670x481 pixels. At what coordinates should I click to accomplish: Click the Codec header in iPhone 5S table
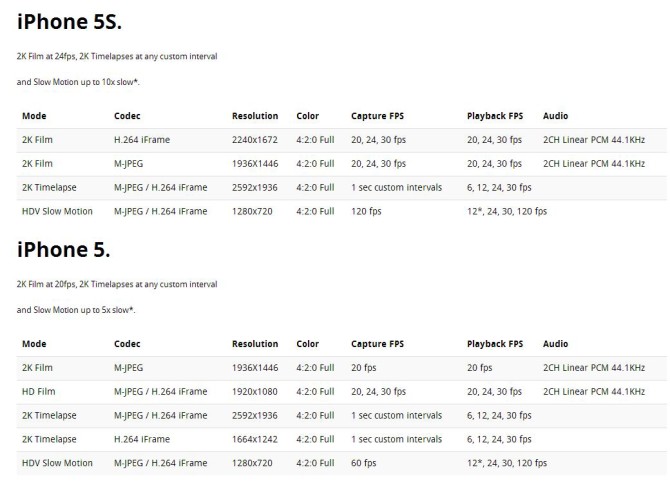[x=127, y=116]
